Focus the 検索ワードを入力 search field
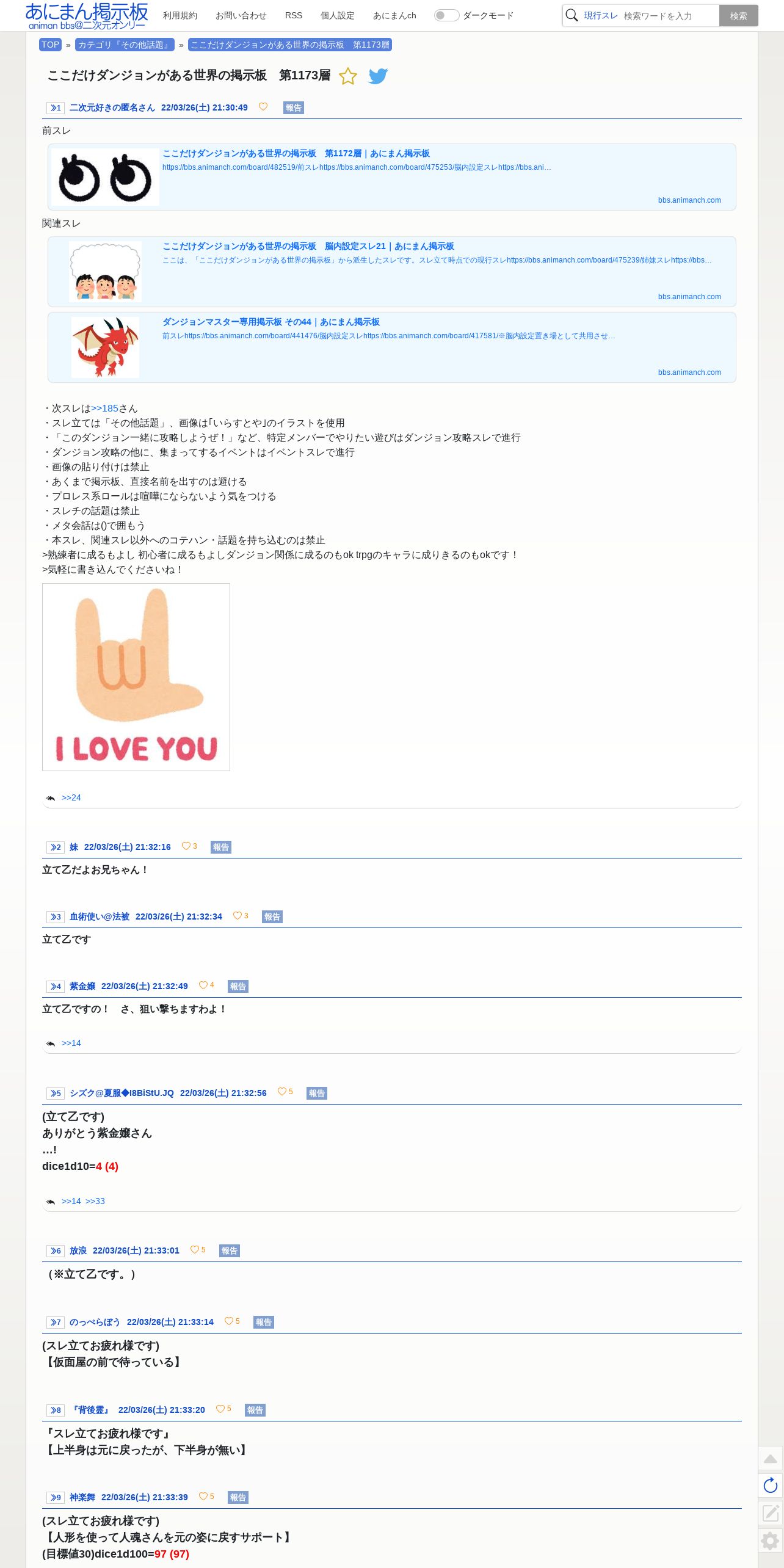Image resolution: width=784 pixels, height=1568 pixels. pyautogui.click(x=669, y=16)
